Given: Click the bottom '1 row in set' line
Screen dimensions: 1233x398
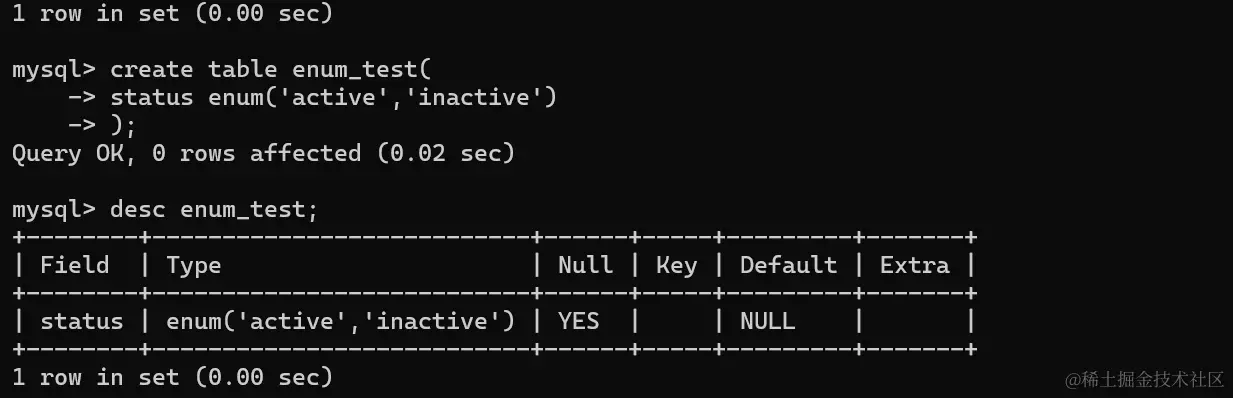Looking at the screenshot, I should coord(172,377).
